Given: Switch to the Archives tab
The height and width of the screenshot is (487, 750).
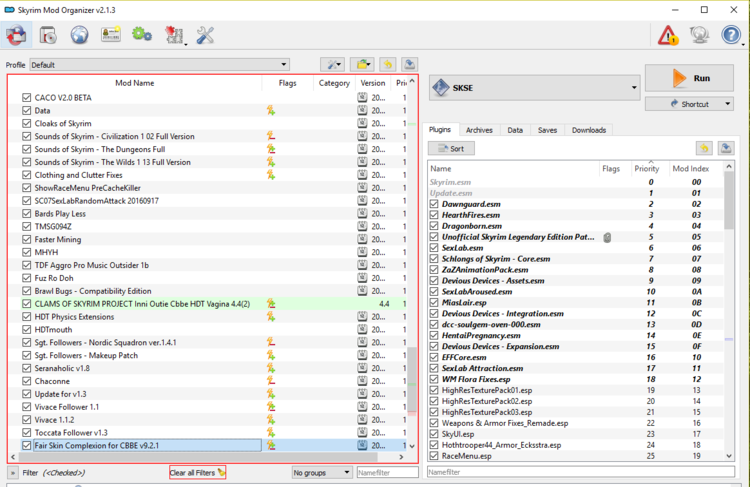Looking at the screenshot, I should tap(479, 130).
